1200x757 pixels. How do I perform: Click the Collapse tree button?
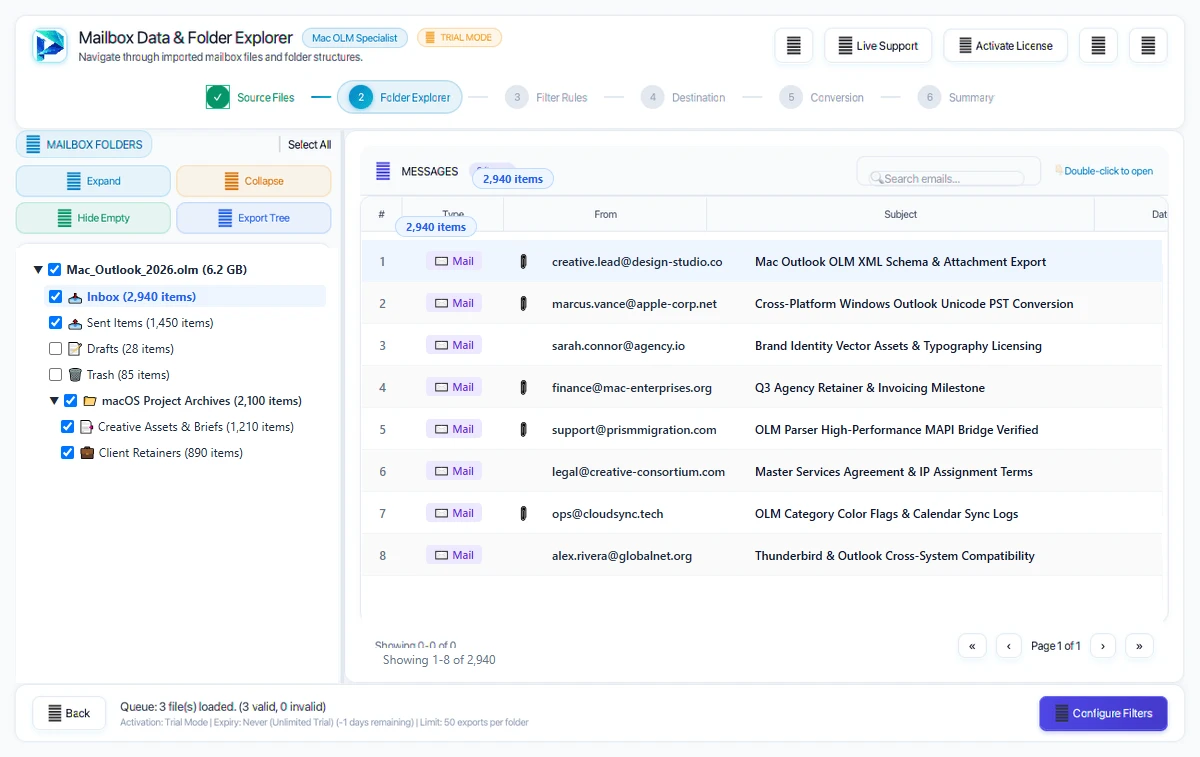point(254,181)
